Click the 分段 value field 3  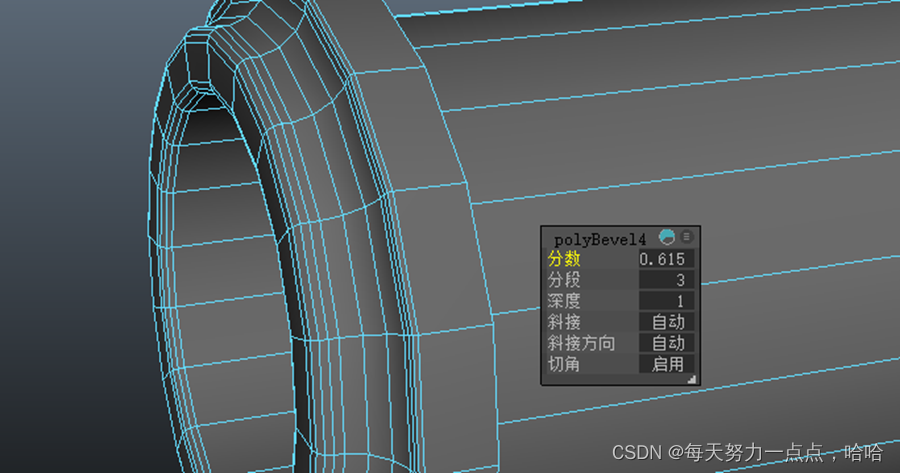pyautogui.click(x=666, y=280)
